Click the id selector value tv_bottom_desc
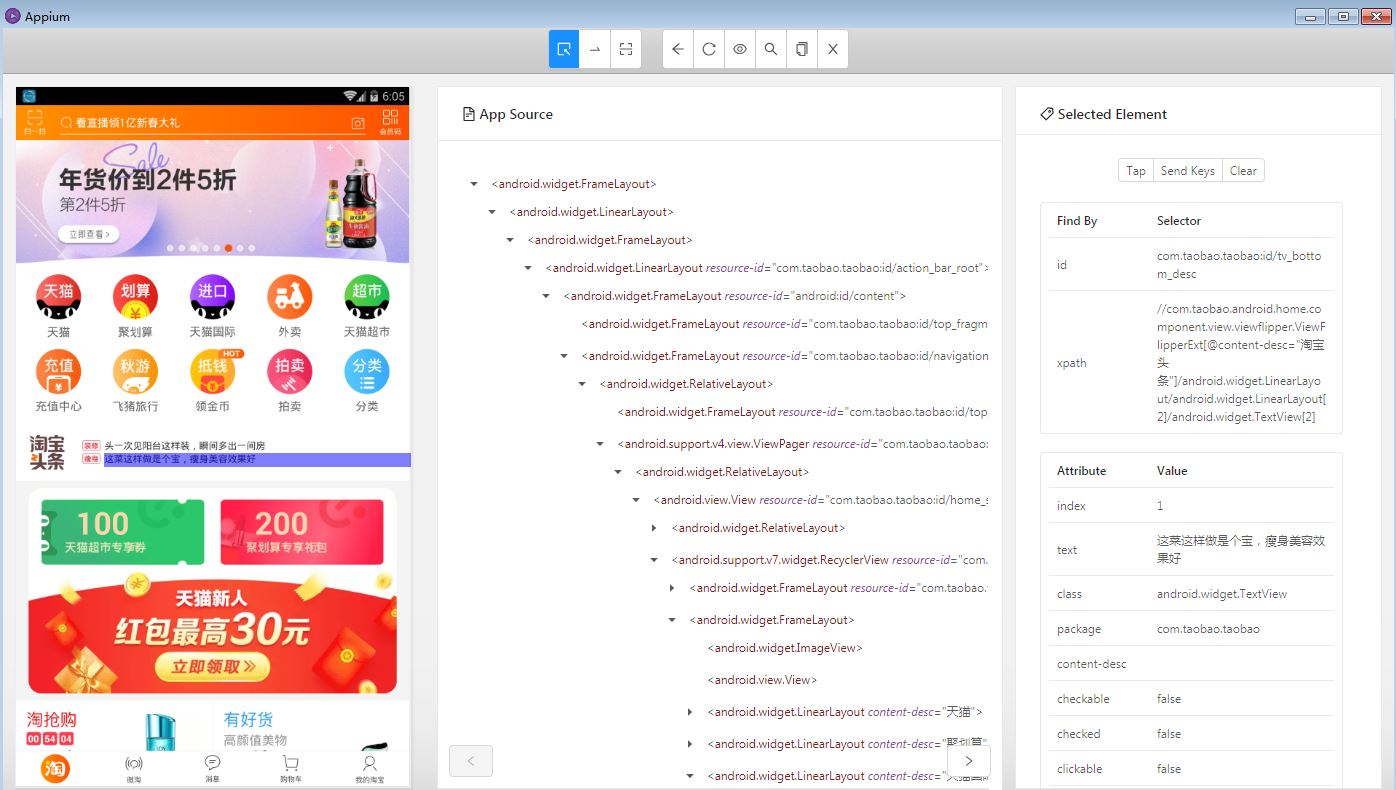This screenshot has width=1396, height=790. (x=1239, y=265)
